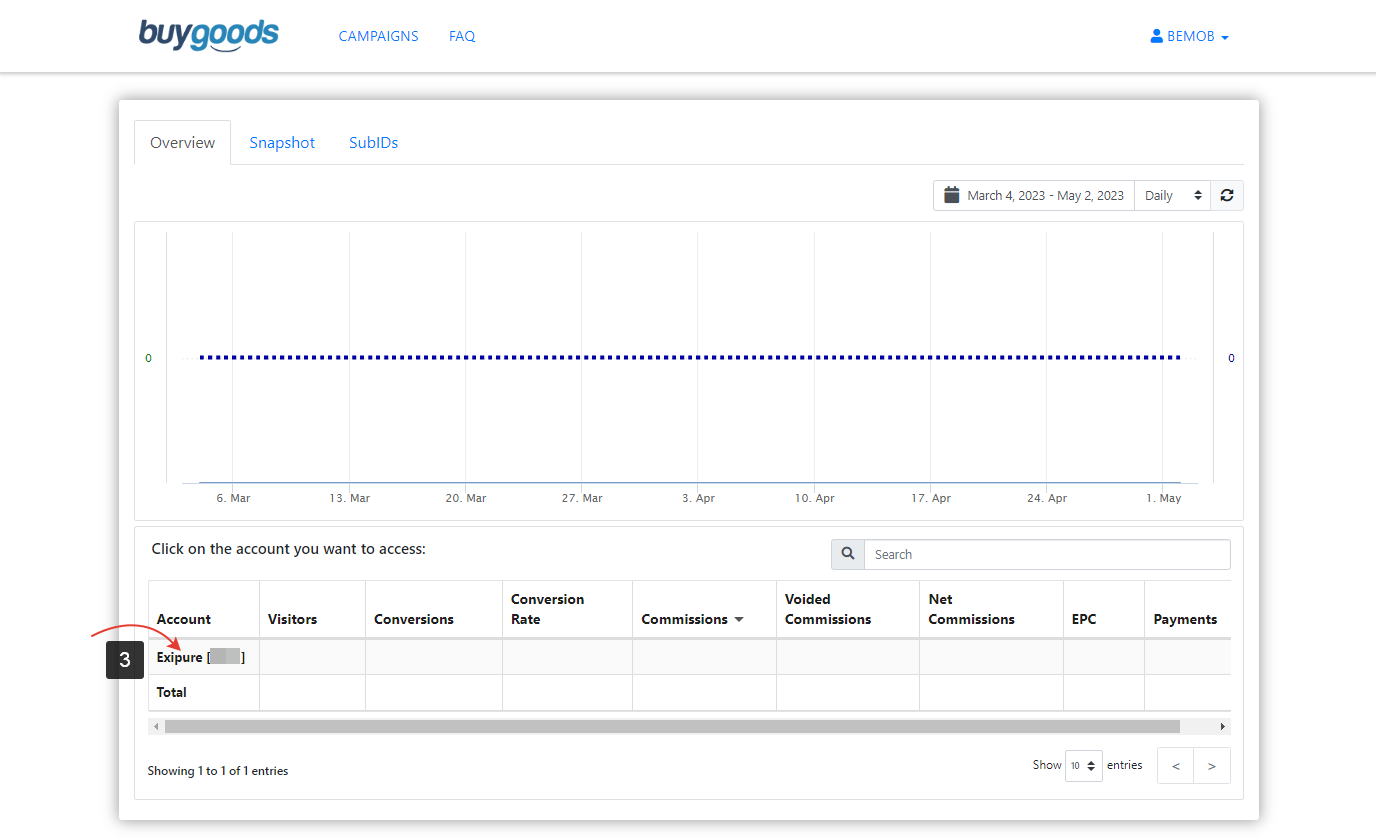Image resolution: width=1376 pixels, height=838 pixels.
Task: Switch to the SubIDs tab
Action: point(373,142)
